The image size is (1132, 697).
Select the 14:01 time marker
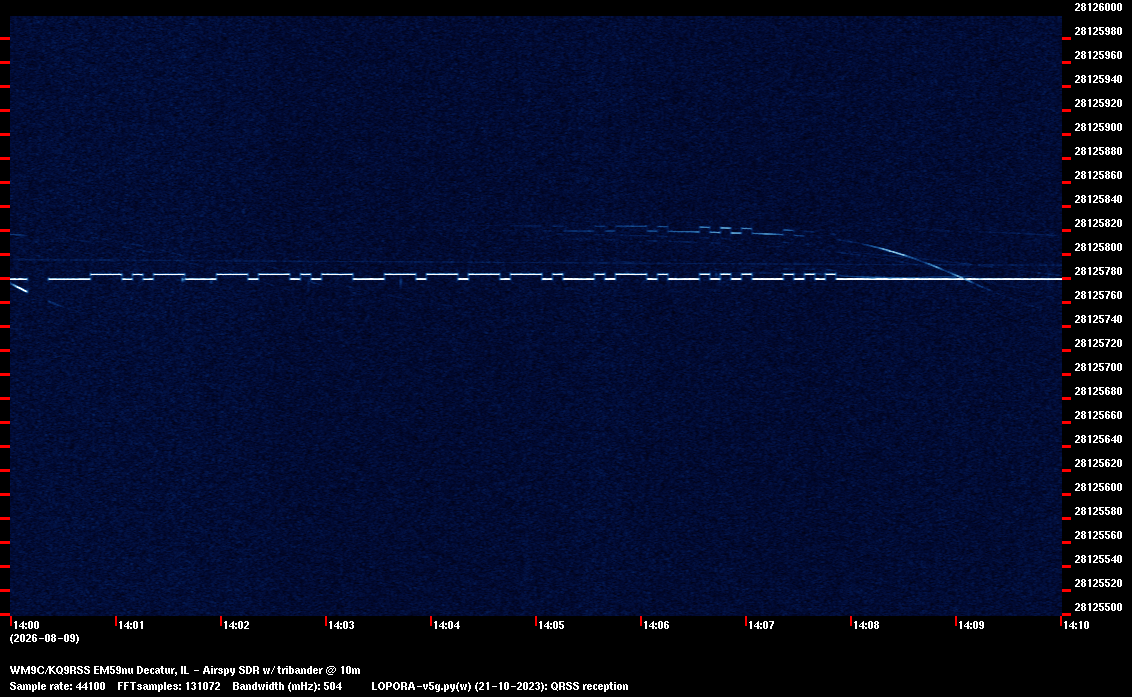(x=131, y=625)
